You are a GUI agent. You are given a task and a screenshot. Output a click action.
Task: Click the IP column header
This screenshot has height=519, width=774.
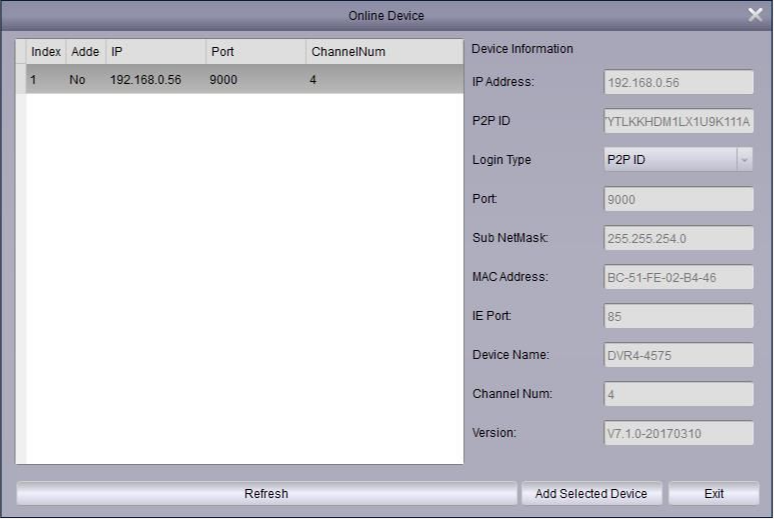[x=154, y=51]
